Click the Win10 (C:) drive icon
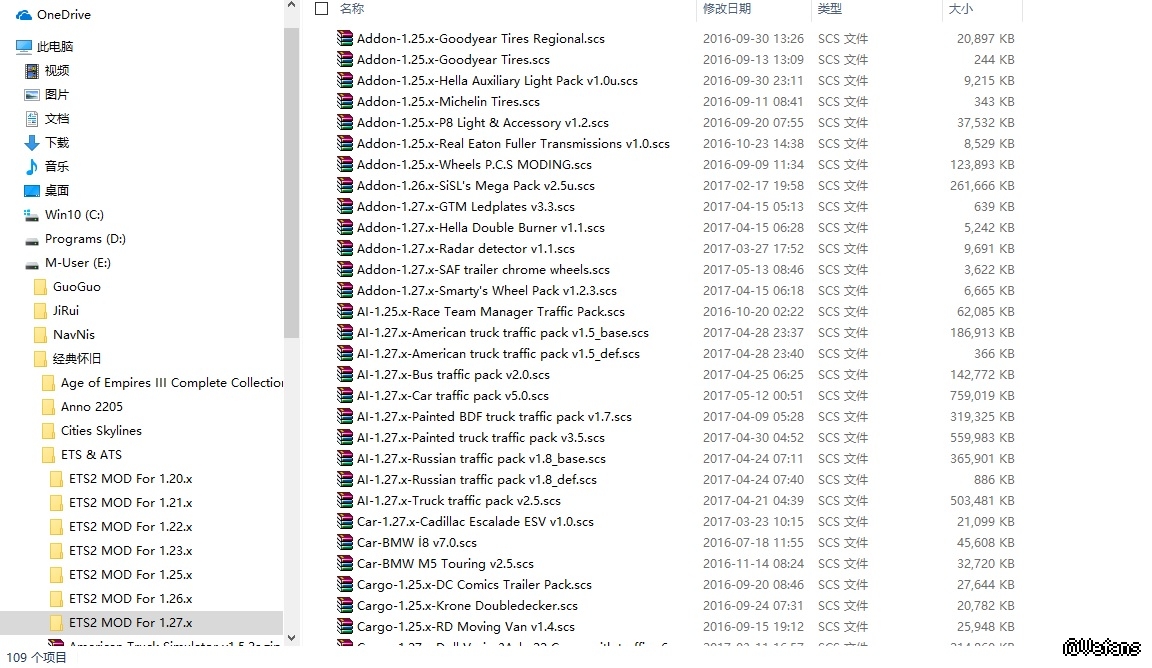The width and height of the screenshot is (1152, 668). (32, 215)
